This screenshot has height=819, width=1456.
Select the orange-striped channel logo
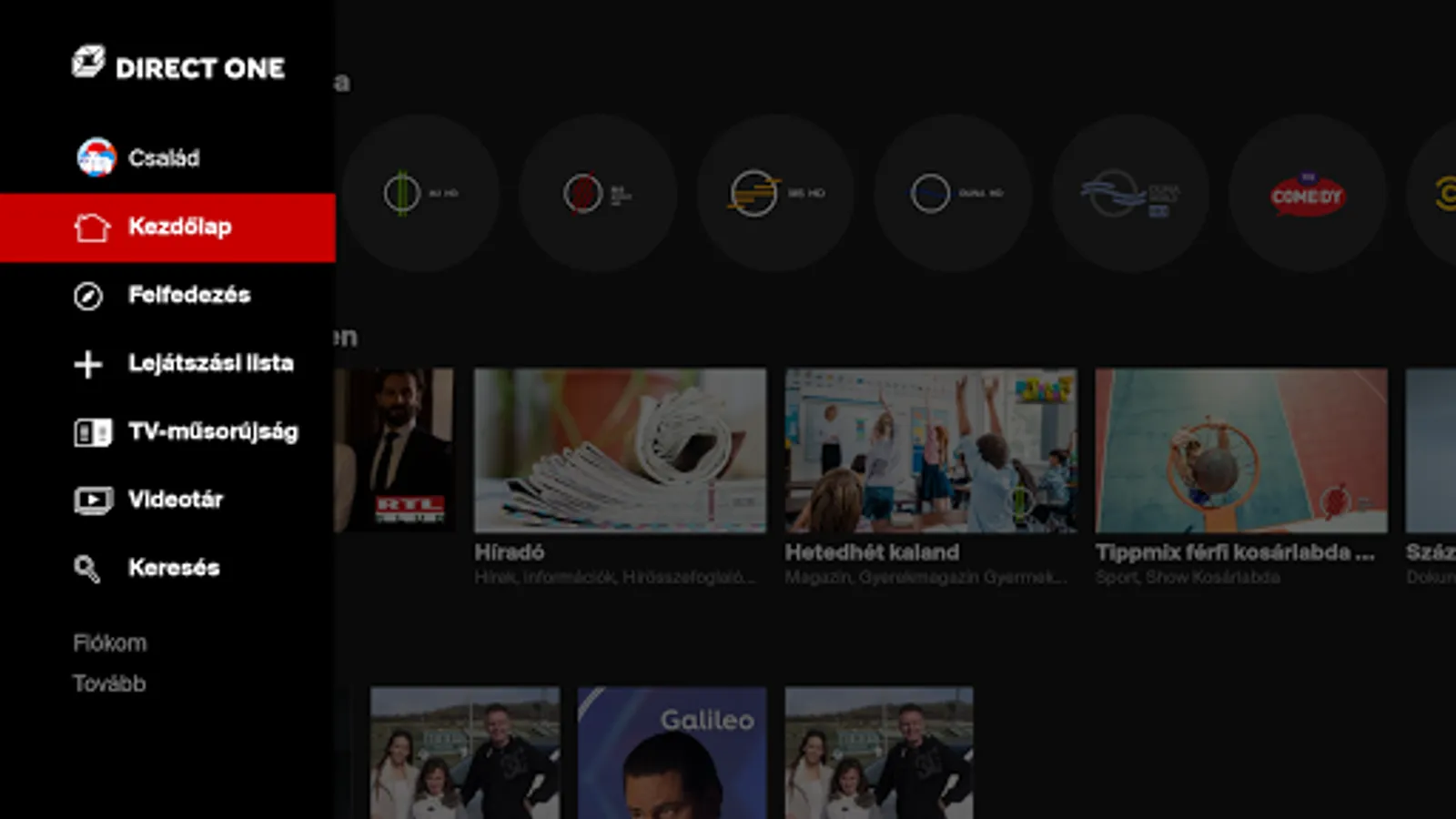coord(775,193)
